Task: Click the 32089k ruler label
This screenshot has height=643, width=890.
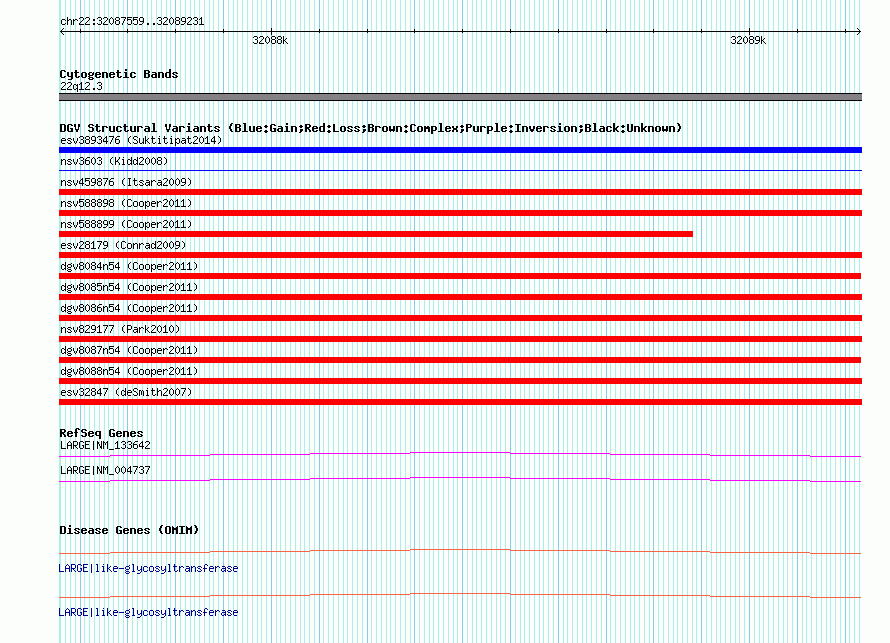Action: (748, 40)
